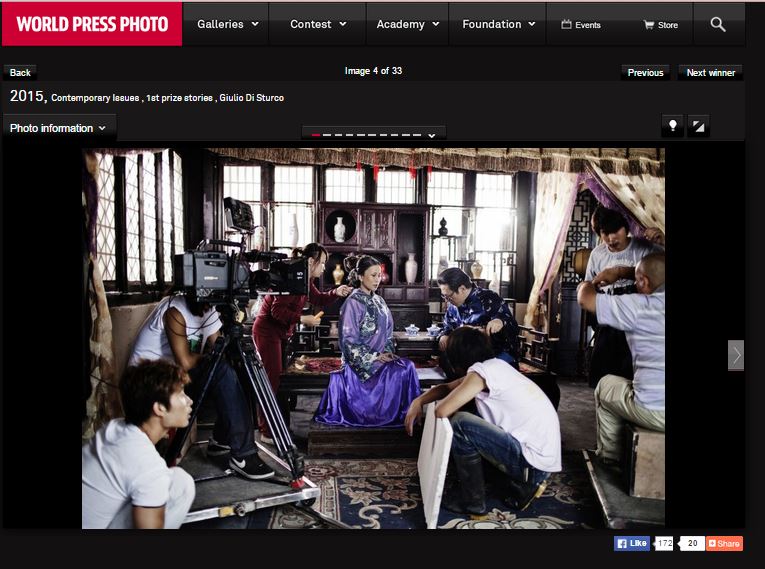The height and width of the screenshot is (569, 765).
Task: Click the Back button
Action: tap(20, 72)
